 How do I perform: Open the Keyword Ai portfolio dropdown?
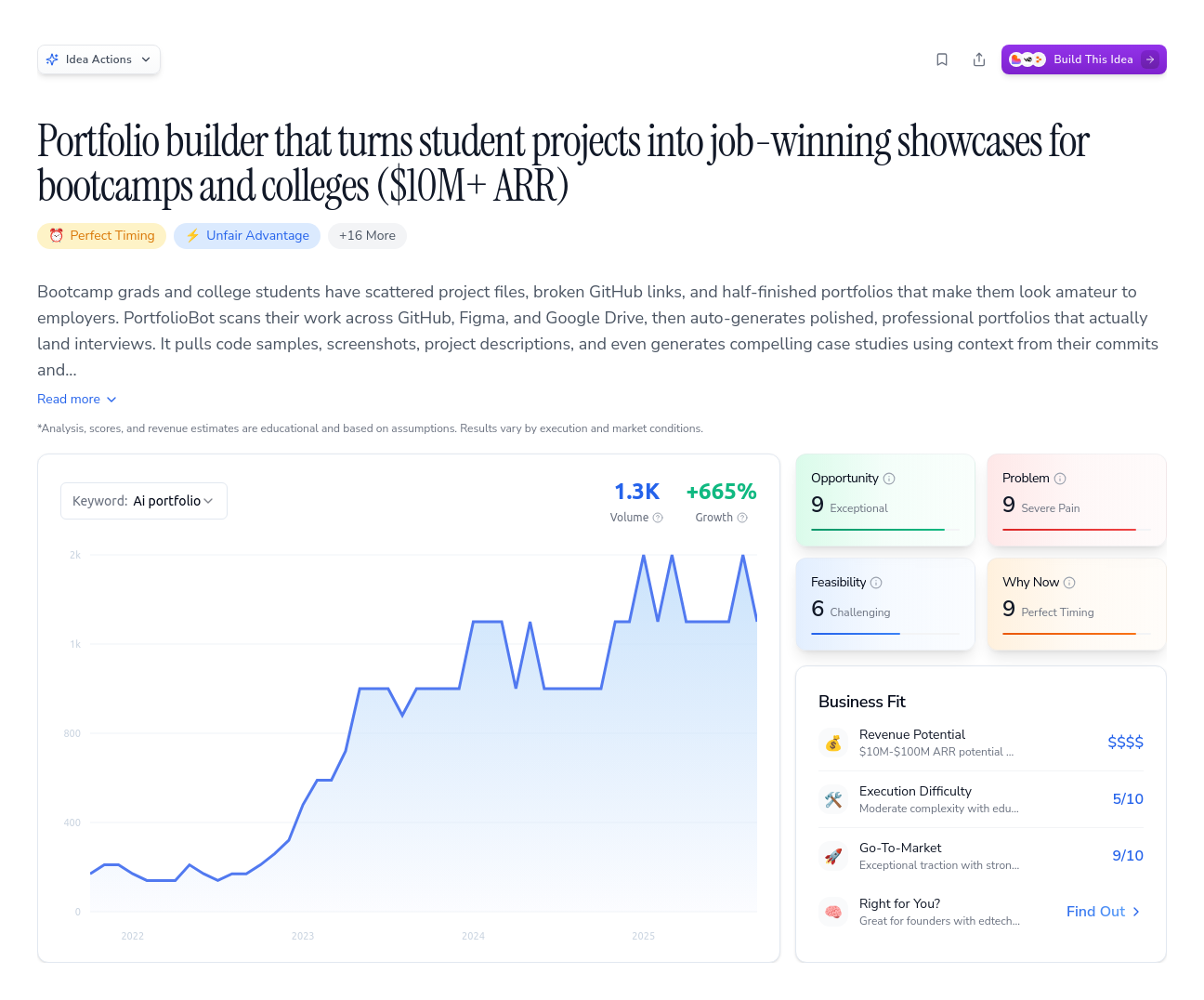click(144, 501)
